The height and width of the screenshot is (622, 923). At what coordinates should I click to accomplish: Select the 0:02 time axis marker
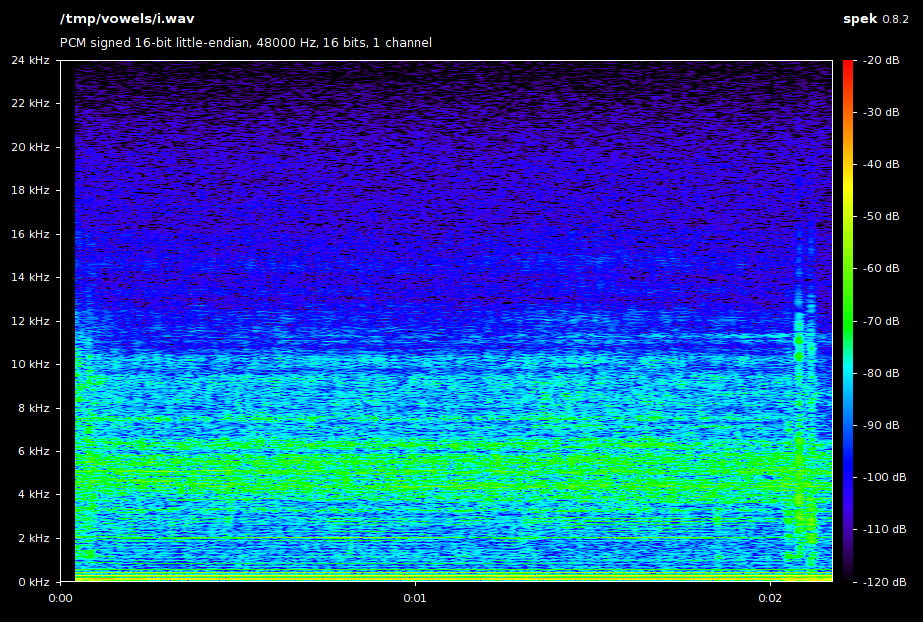pyautogui.click(x=770, y=599)
